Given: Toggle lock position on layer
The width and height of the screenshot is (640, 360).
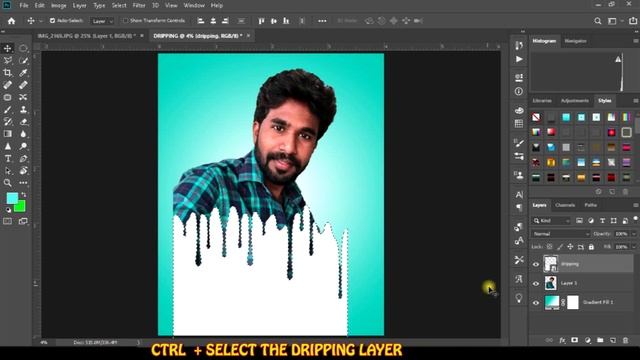Looking at the screenshot, I should [x=570, y=247].
